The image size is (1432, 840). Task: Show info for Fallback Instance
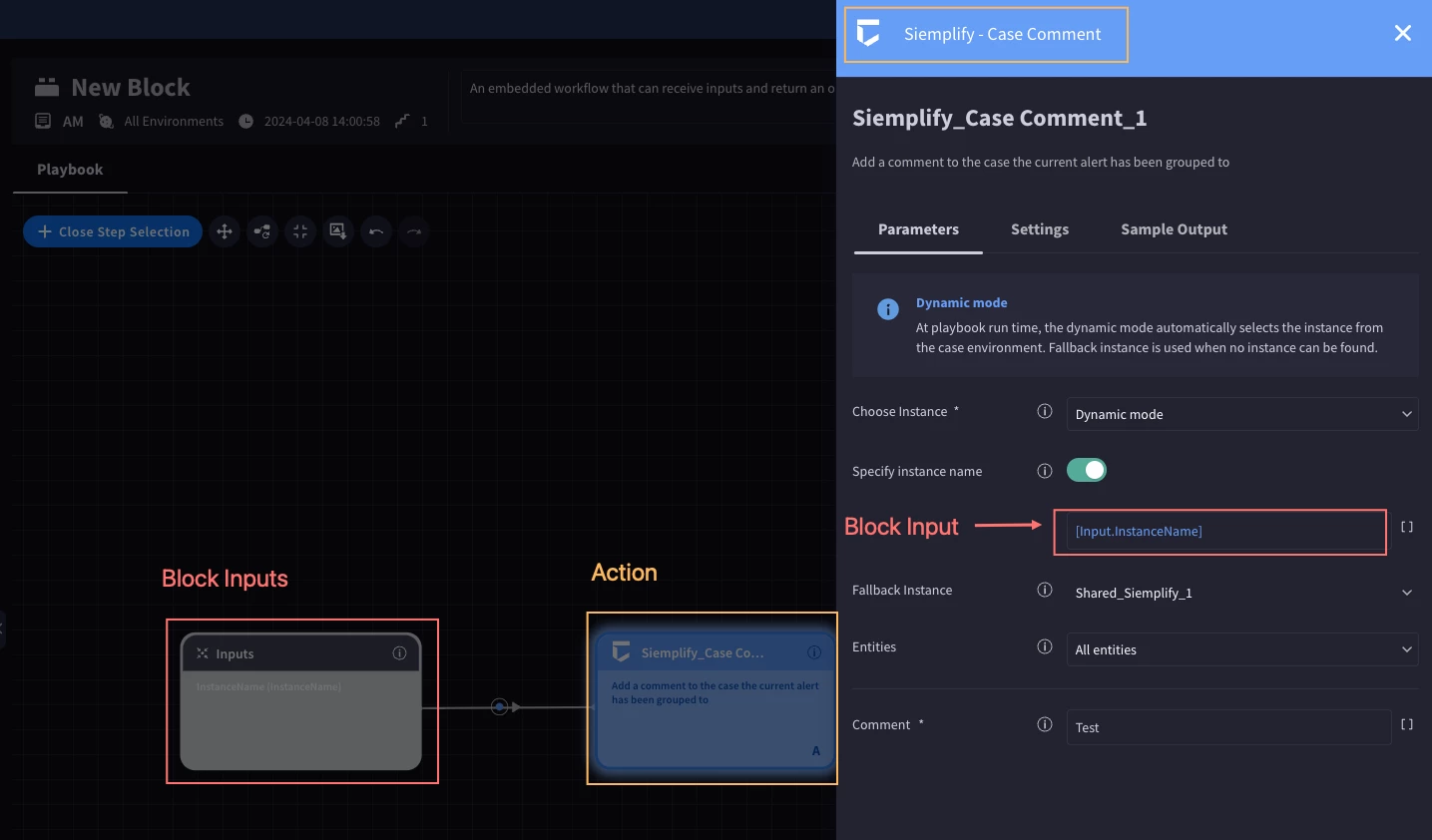point(1045,590)
